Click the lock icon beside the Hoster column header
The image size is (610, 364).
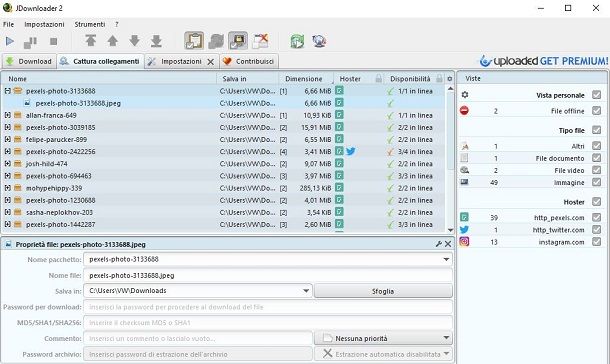pyautogui.click(x=379, y=79)
